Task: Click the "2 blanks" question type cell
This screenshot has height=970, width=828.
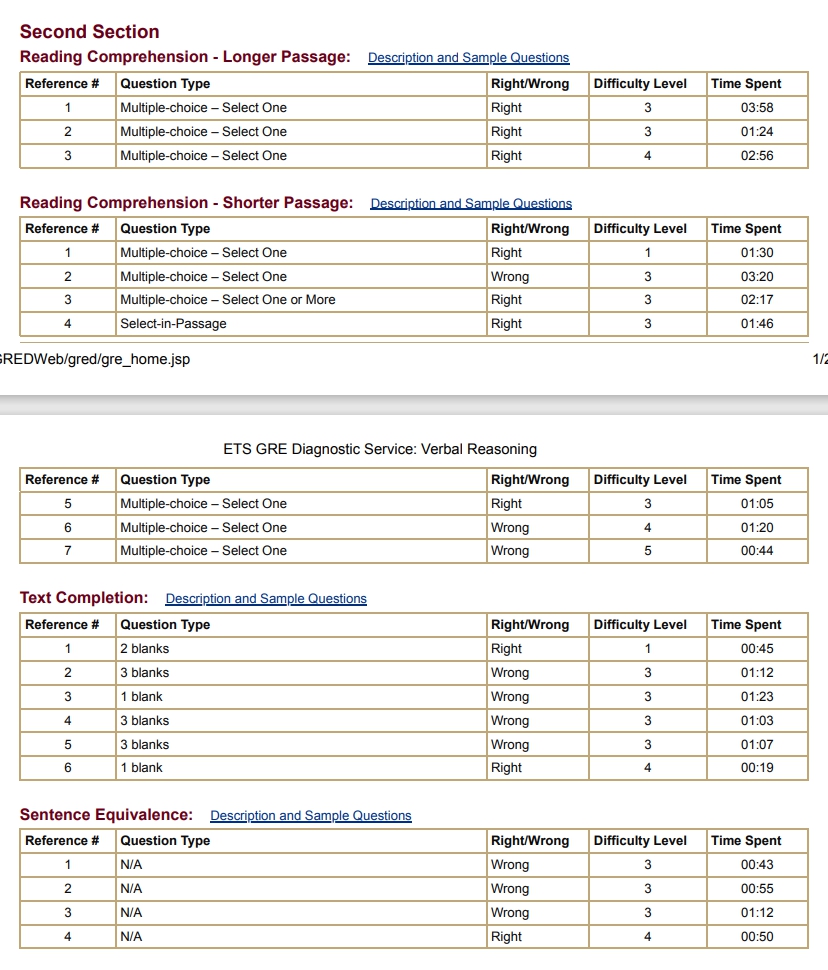Action: click(301, 649)
